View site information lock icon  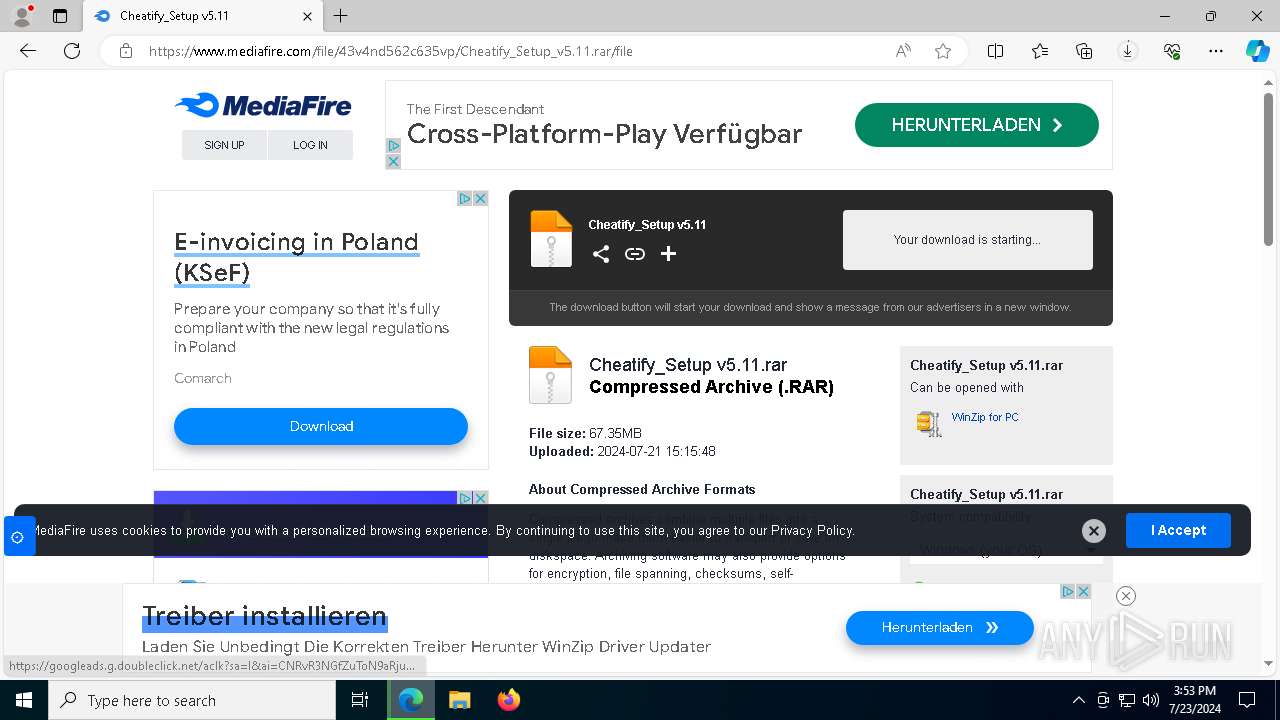click(x=126, y=51)
